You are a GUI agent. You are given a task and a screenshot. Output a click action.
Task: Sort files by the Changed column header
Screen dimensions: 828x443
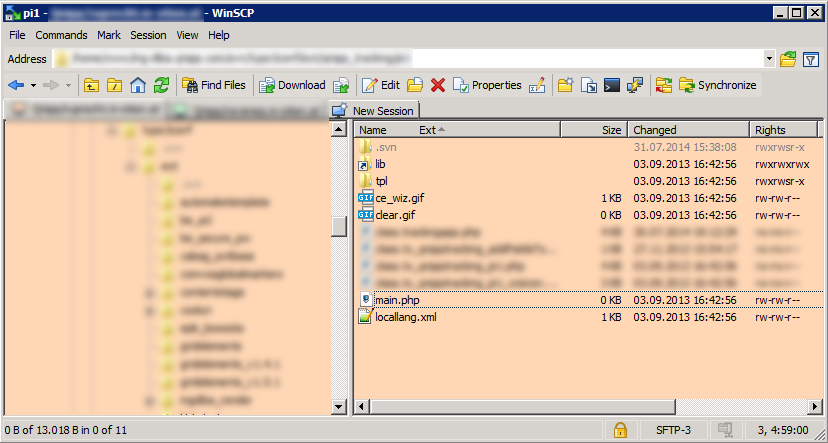tap(655, 130)
